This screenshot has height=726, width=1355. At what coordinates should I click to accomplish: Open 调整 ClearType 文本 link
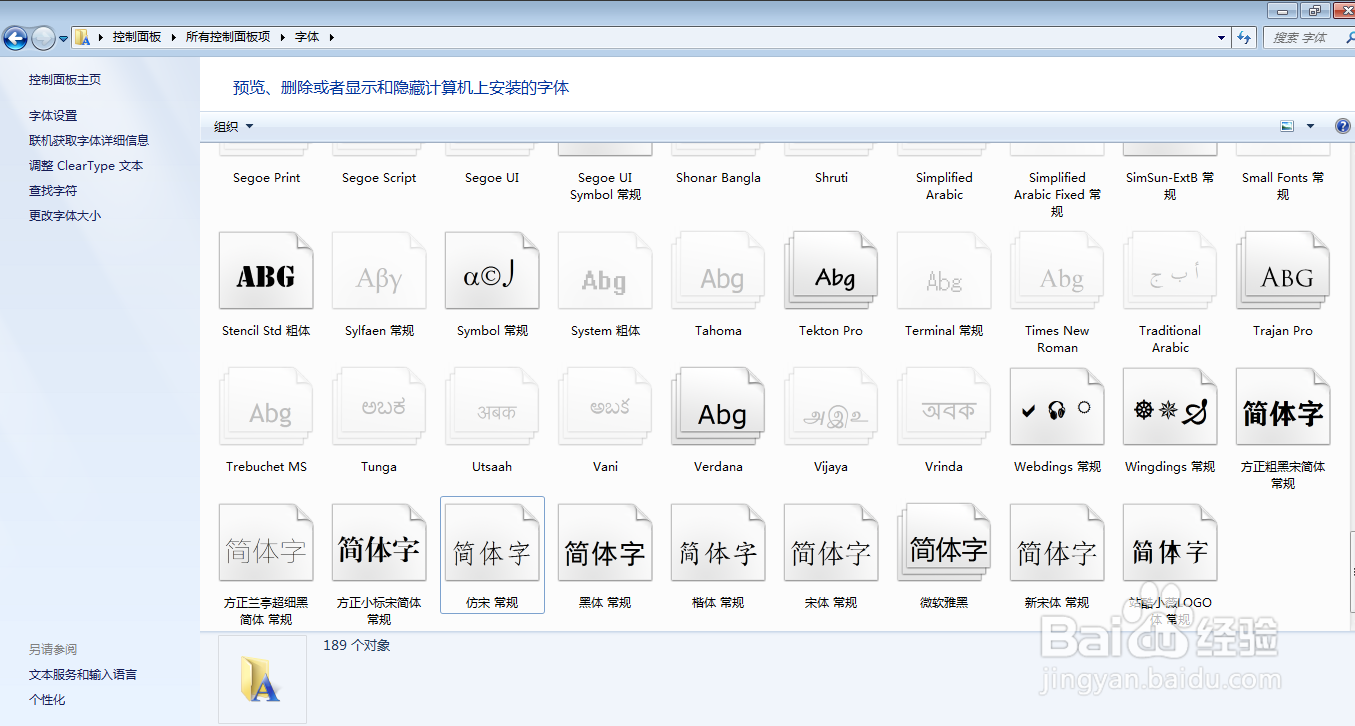pyautogui.click(x=86, y=165)
